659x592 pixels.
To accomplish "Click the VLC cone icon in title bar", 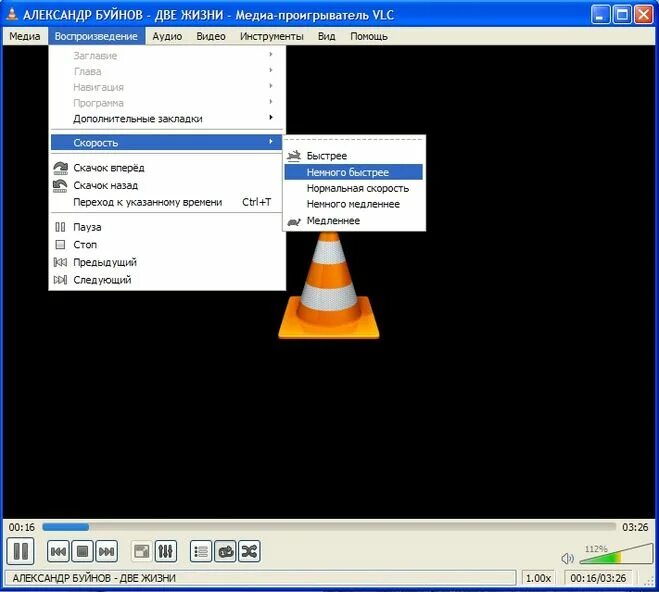I will click(x=12, y=14).
